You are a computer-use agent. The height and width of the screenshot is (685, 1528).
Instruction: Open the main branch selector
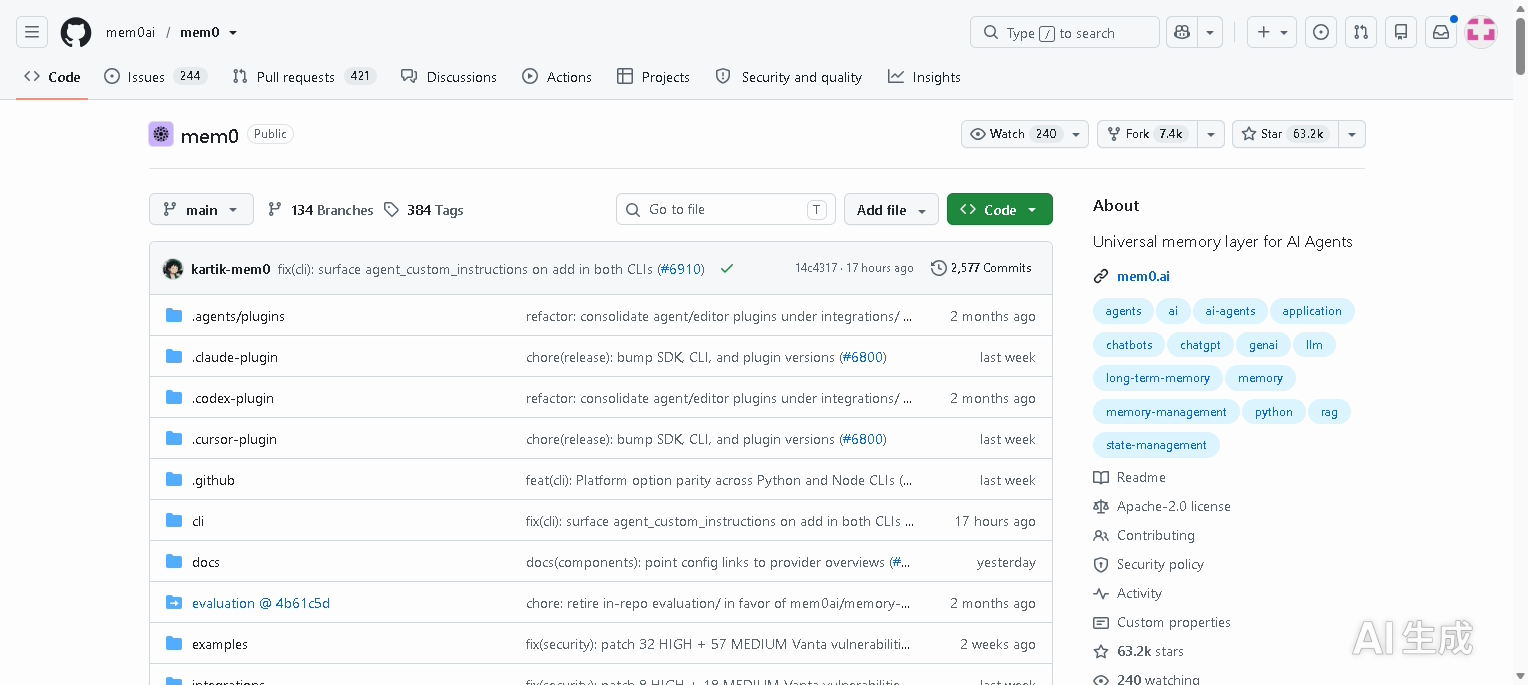[x=201, y=210]
